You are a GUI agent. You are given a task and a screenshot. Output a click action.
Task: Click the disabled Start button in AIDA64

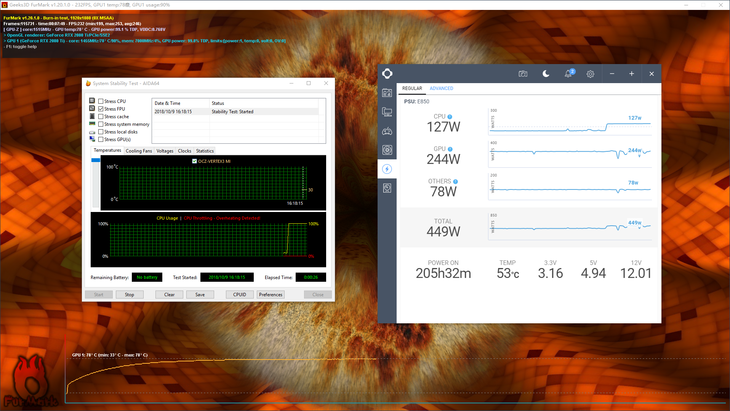(x=99, y=295)
